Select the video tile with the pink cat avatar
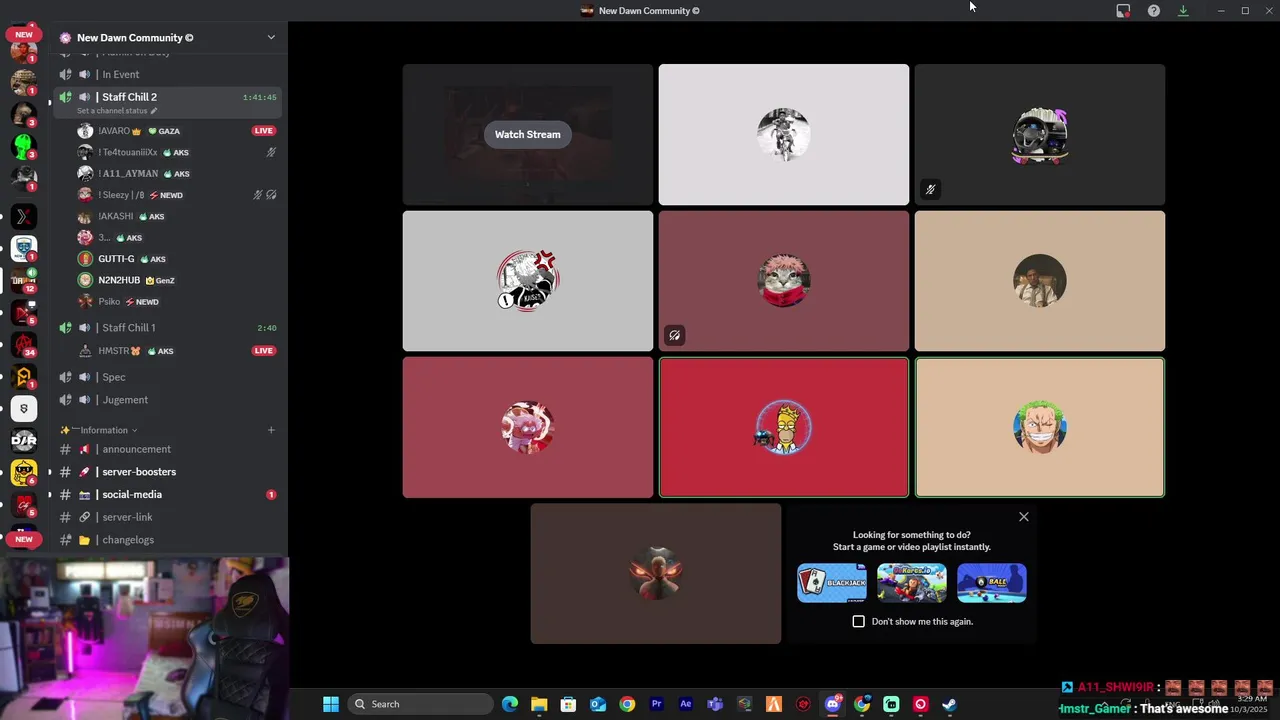This screenshot has width=1280, height=720. click(x=784, y=281)
